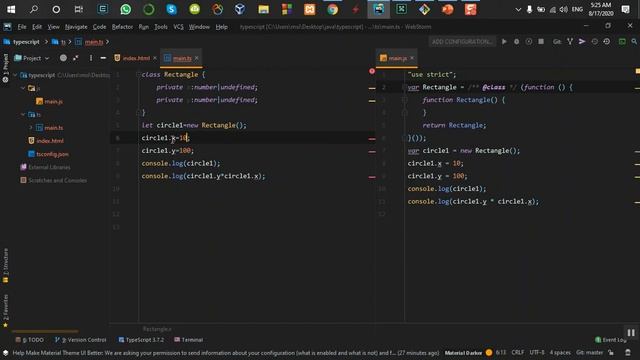Screen dimensions: 640x360
Task: Collapse the typescript root folder
Action: click(16, 75)
